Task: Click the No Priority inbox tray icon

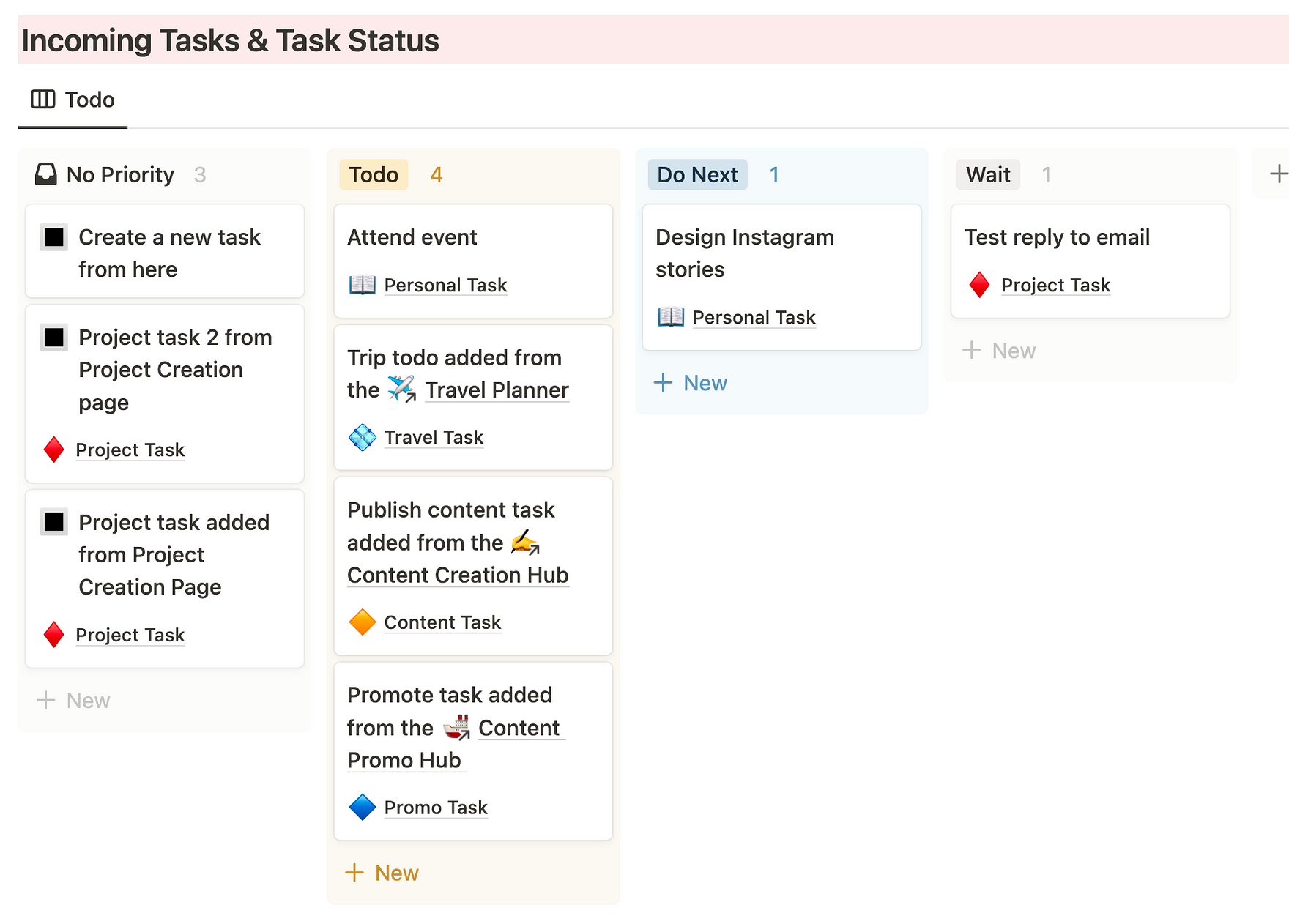Action: pyautogui.click(x=45, y=174)
